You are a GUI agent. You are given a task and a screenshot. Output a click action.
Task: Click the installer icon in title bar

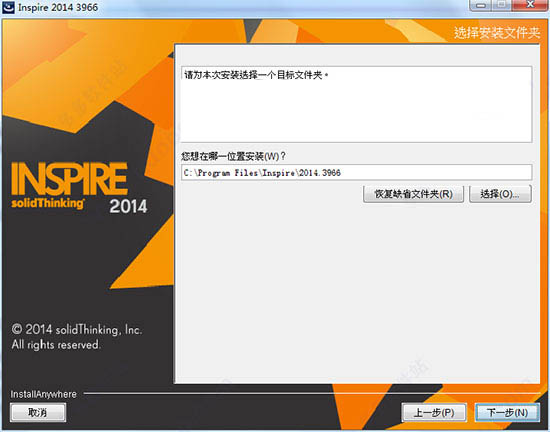pyautogui.click(x=8, y=7)
